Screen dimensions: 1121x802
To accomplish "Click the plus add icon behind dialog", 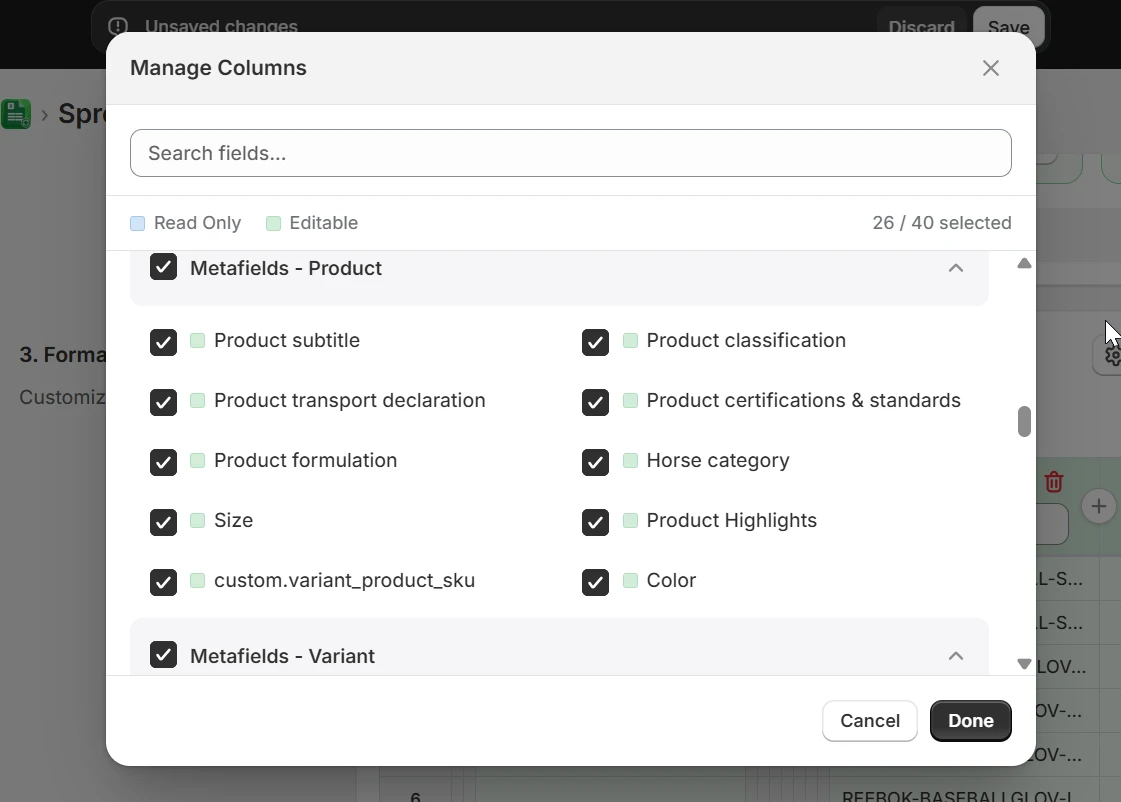I will point(1098,507).
